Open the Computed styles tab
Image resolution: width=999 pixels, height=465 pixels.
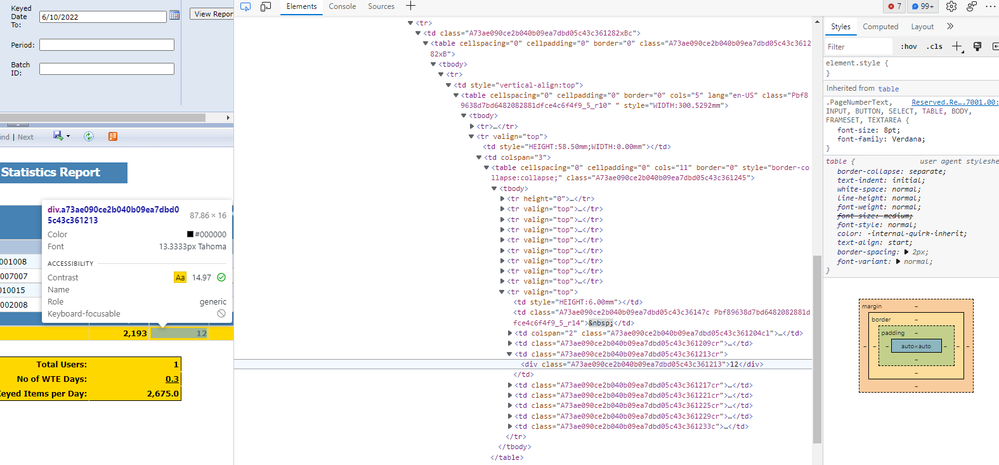(880, 27)
